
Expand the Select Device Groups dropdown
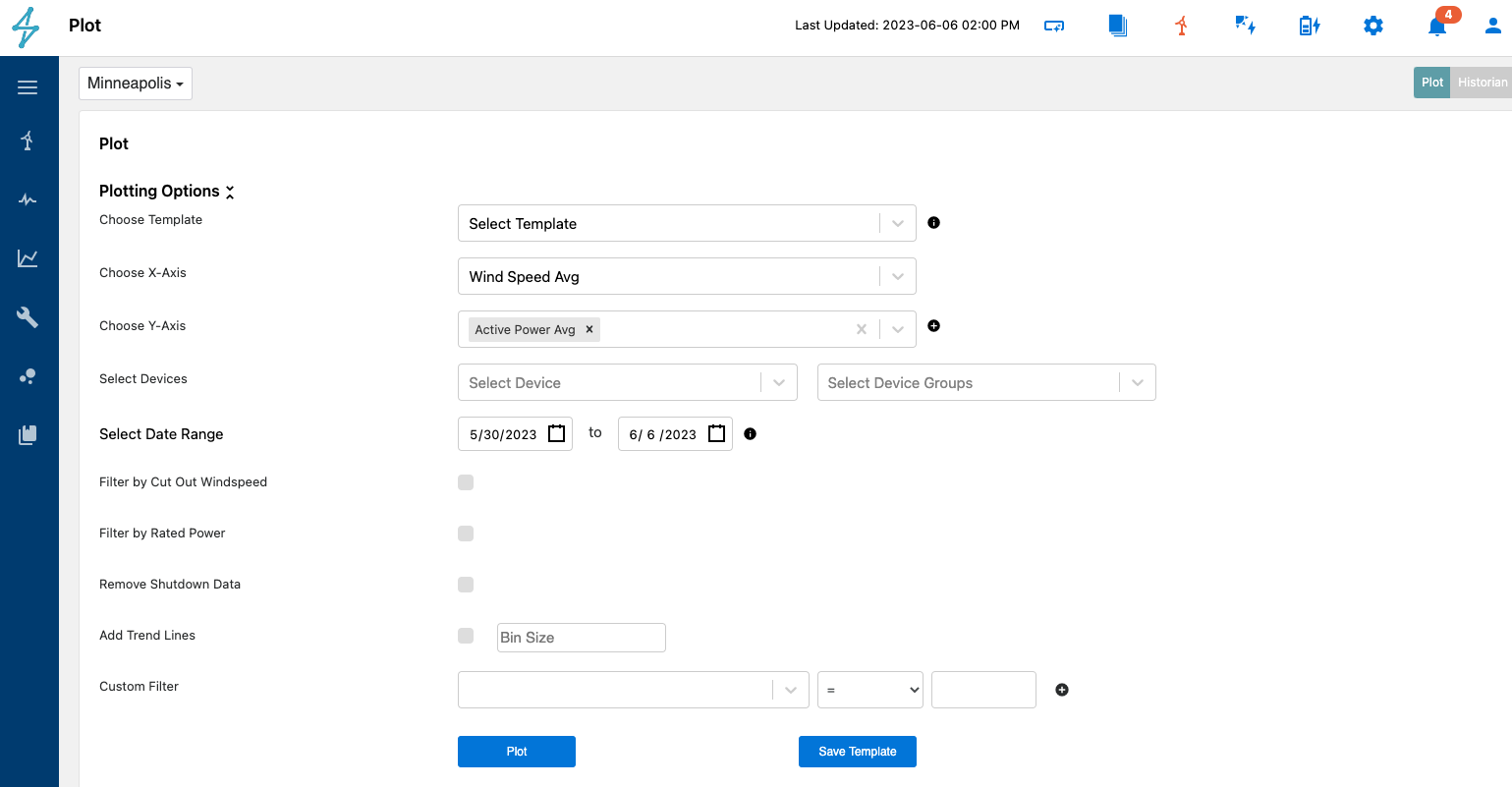(985, 383)
